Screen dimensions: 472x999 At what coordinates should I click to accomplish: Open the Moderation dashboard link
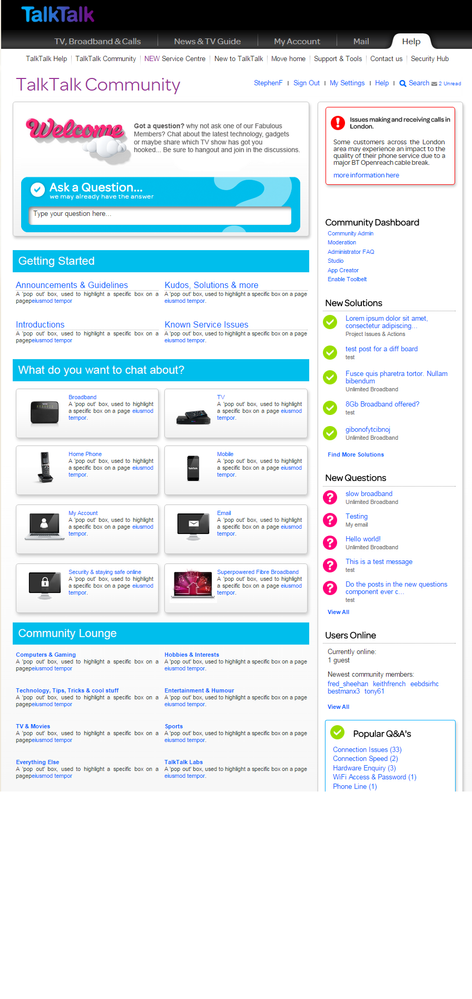tap(342, 243)
